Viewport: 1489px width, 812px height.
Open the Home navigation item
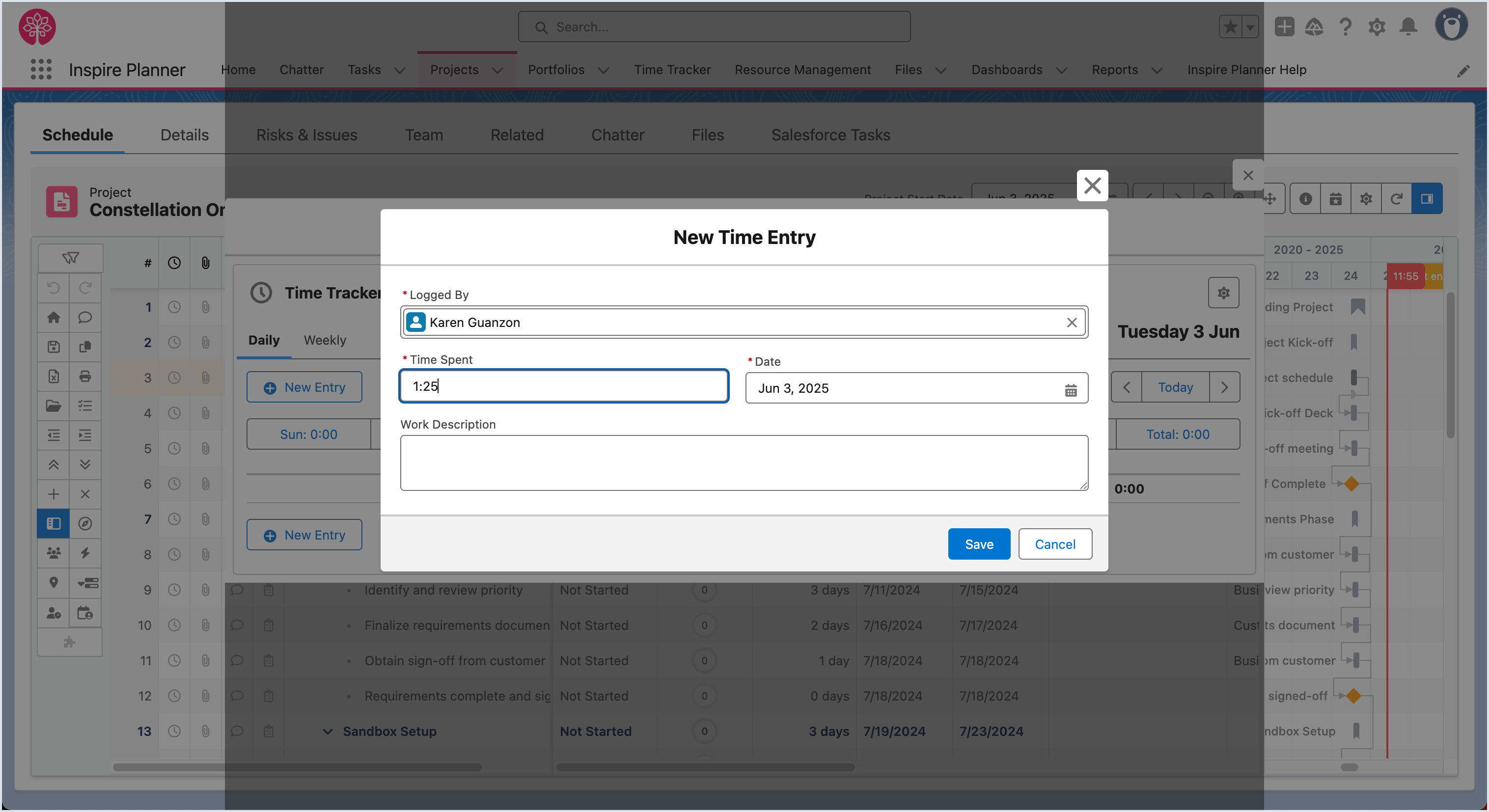238,69
